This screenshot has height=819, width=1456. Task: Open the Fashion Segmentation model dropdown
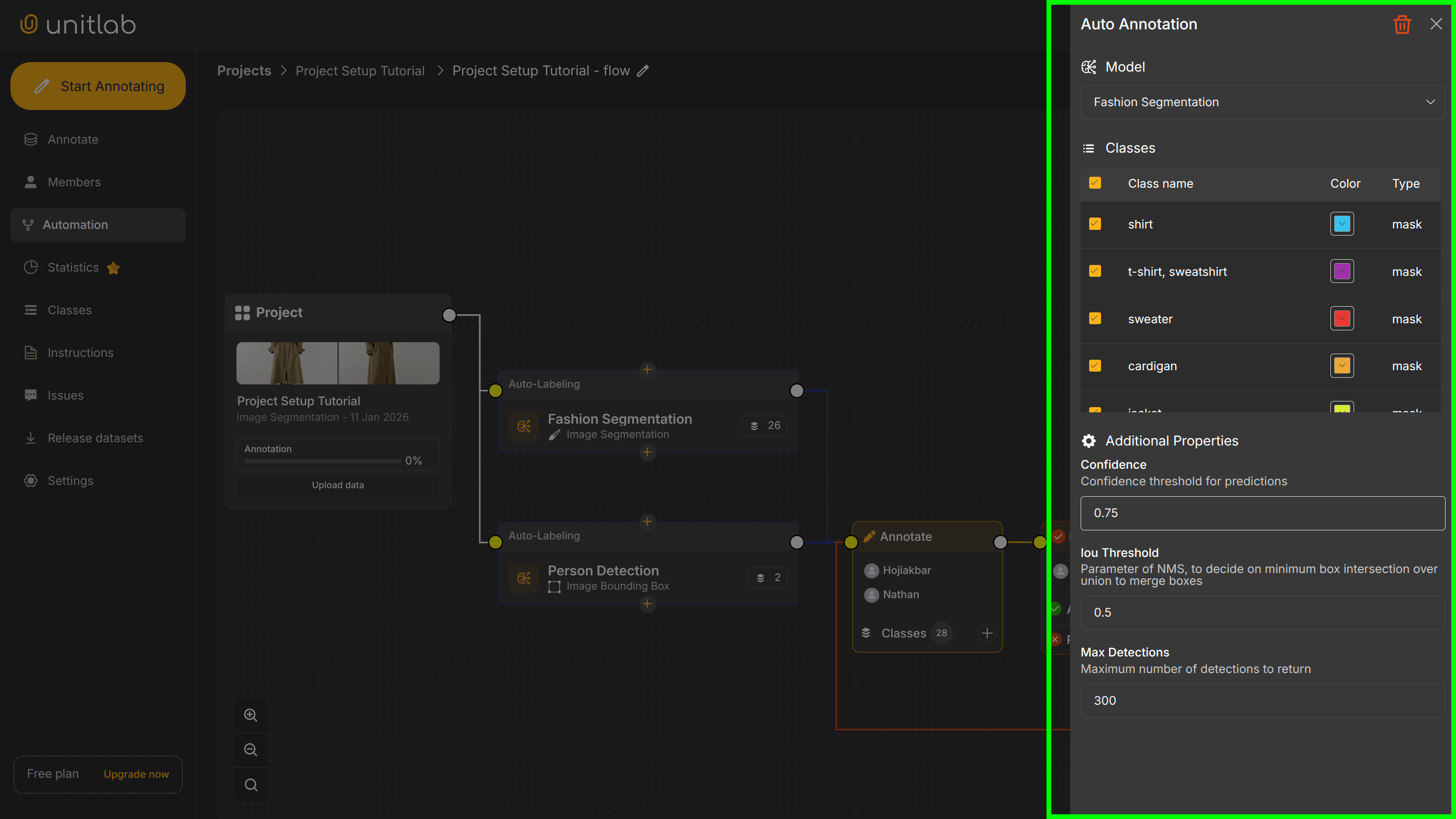[x=1262, y=102]
